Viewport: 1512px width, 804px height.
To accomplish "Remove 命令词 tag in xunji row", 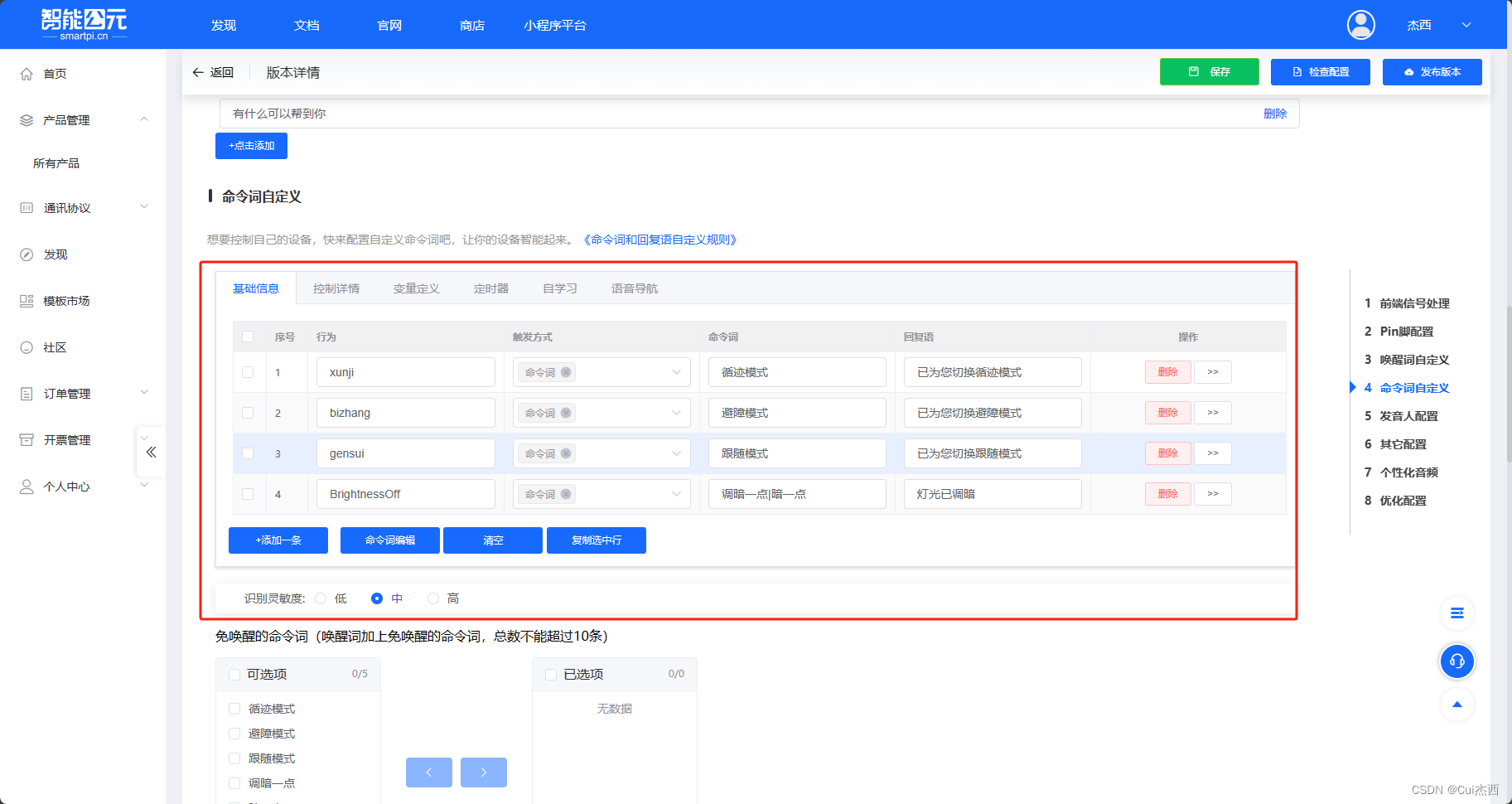I will (x=566, y=372).
